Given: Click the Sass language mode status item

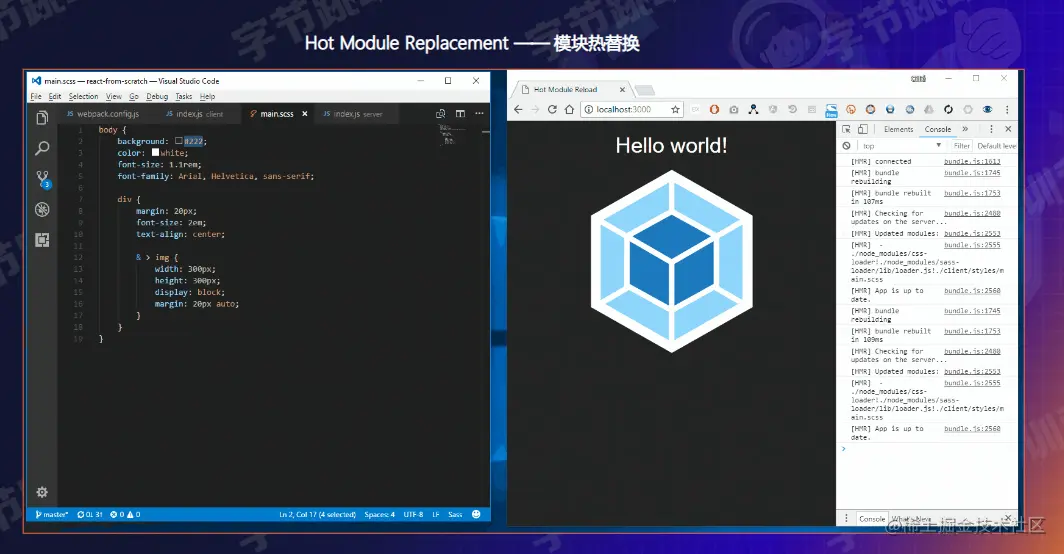Looking at the screenshot, I should coord(455,515).
